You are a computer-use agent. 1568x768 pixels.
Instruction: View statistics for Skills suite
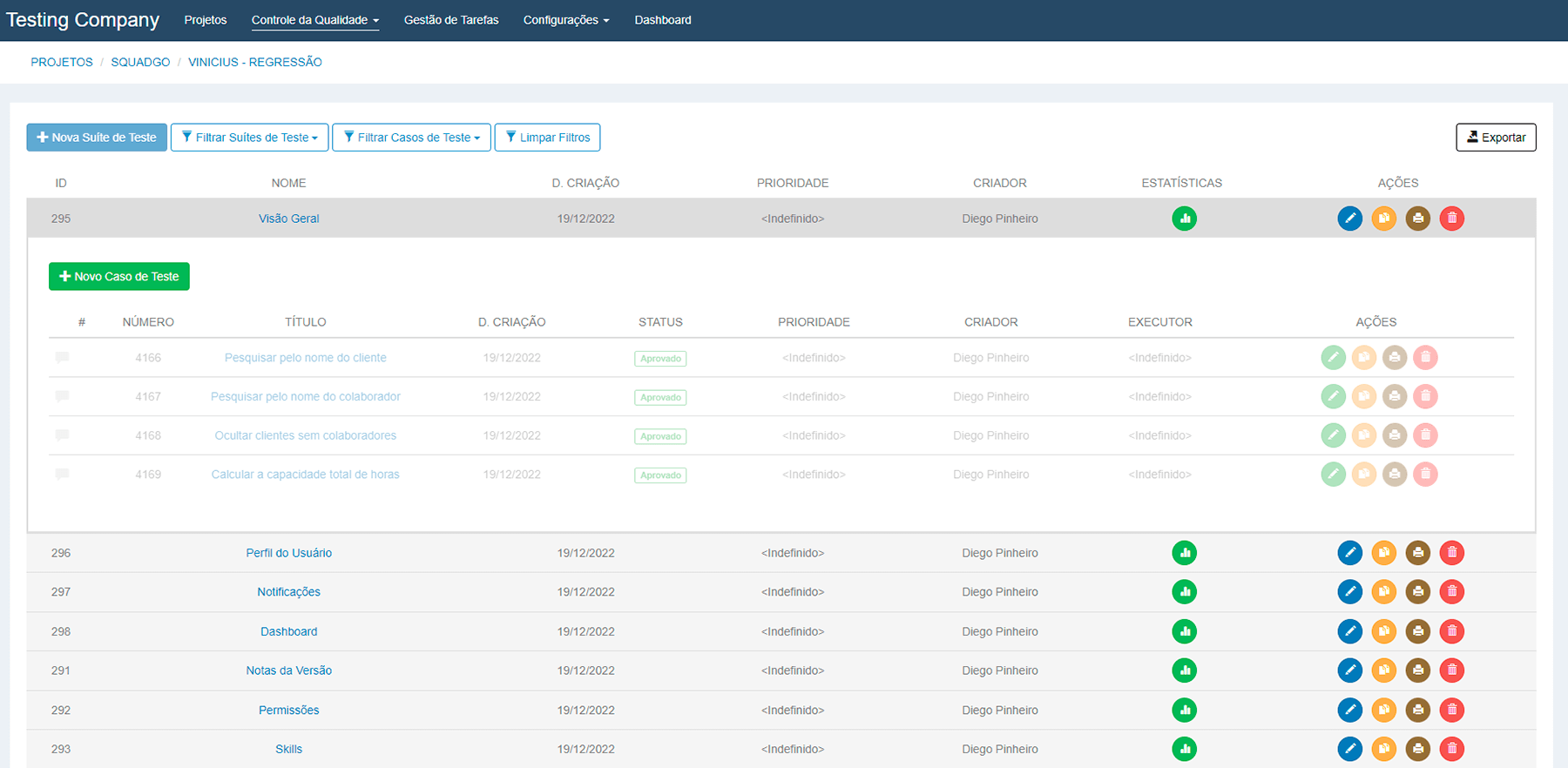1184,749
